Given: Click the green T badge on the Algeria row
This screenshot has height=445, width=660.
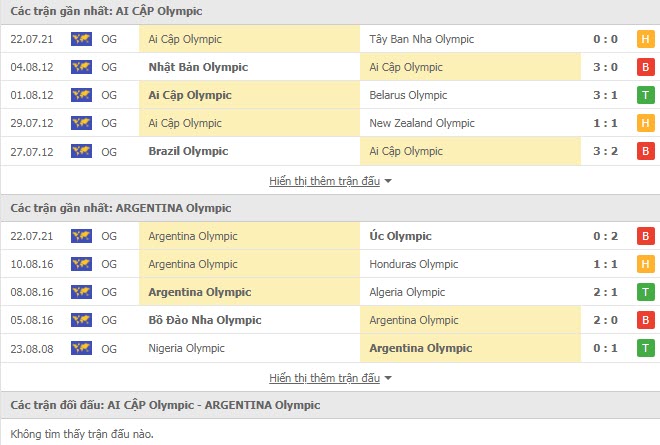Looking at the screenshot, I should 645,293.
